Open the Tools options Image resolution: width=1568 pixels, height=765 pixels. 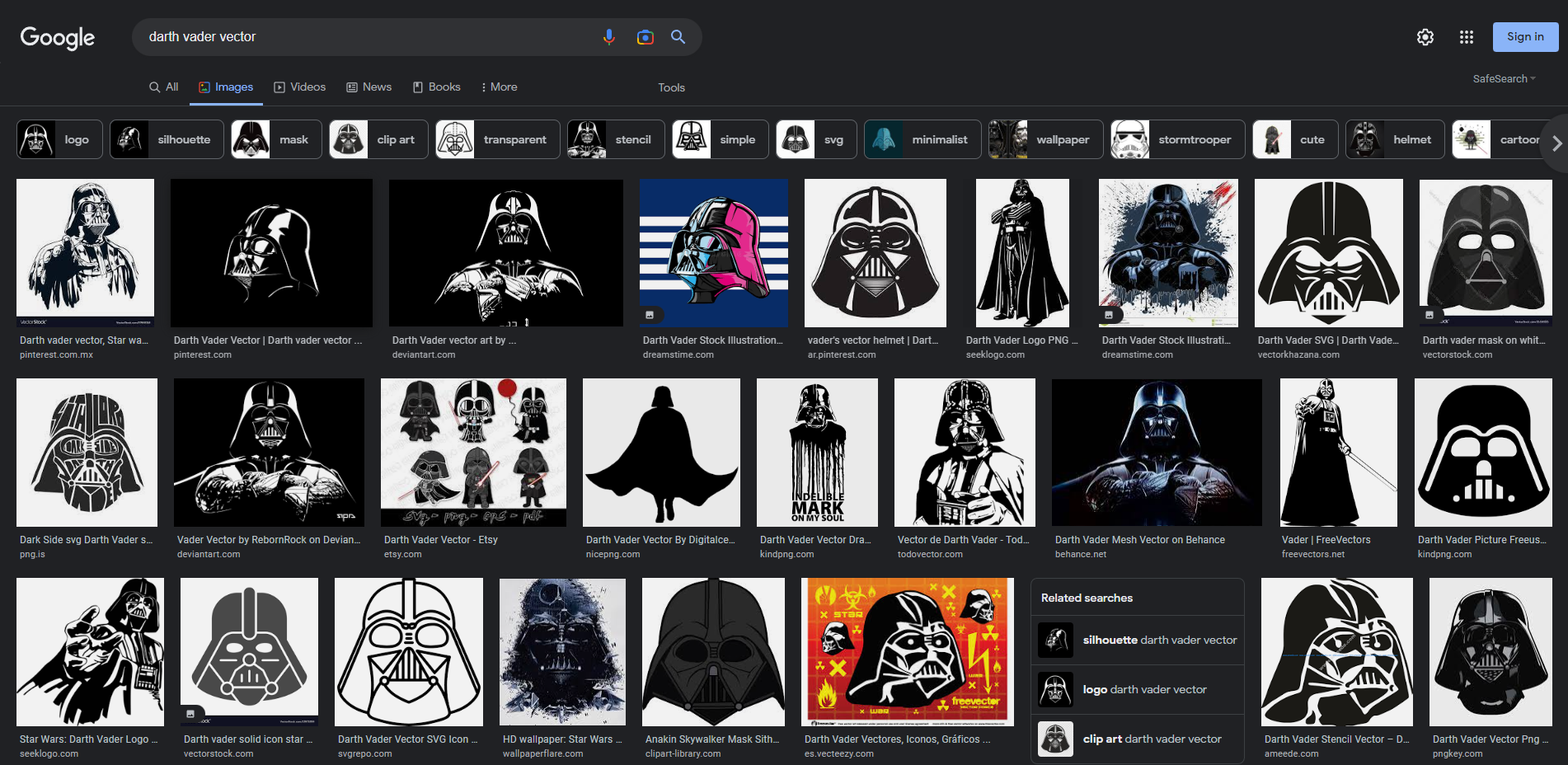pos(671,87)
